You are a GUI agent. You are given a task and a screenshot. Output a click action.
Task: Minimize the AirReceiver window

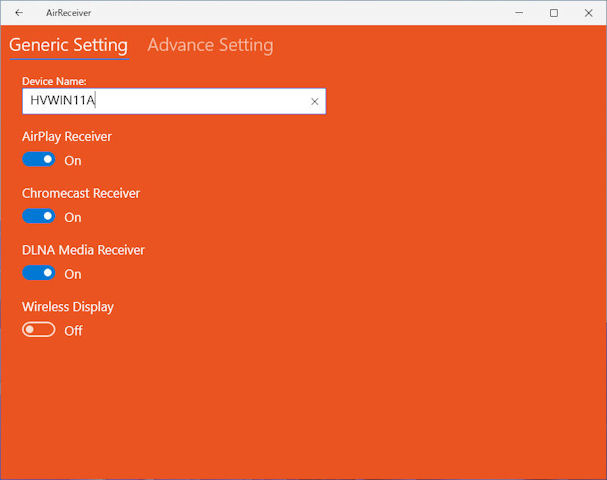519,13
